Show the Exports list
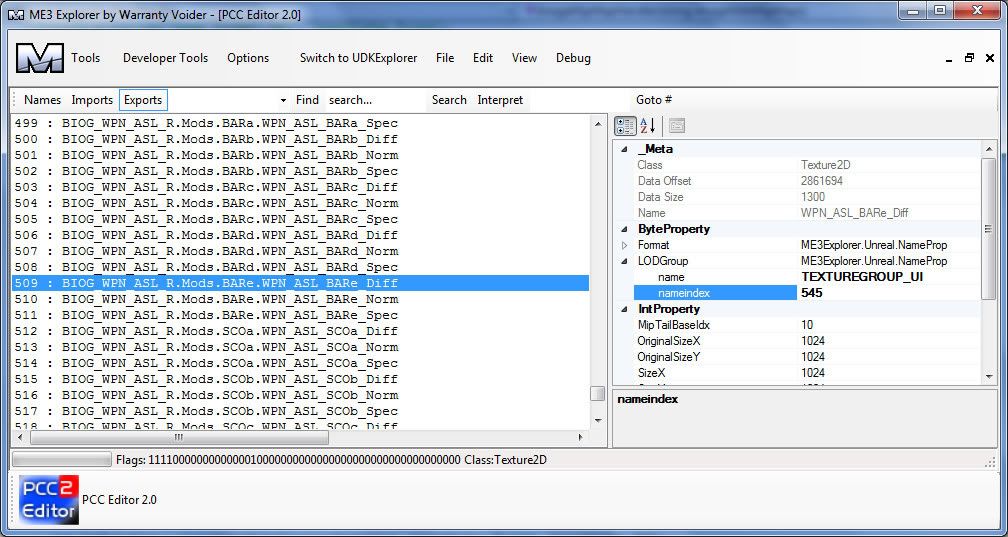 pyautogui.click(x=143, y=100)
